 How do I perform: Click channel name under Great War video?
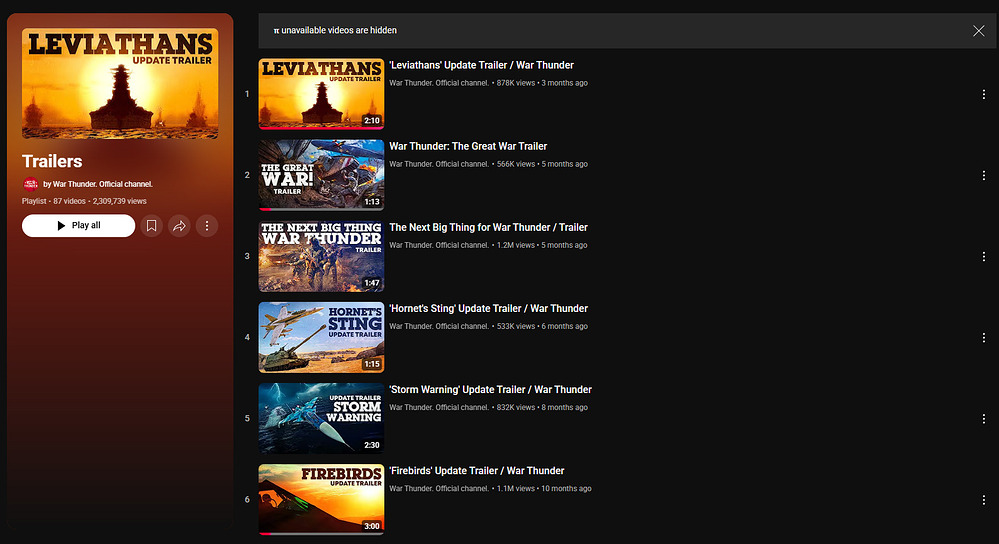pyautogui.click(x=439, y=164)
